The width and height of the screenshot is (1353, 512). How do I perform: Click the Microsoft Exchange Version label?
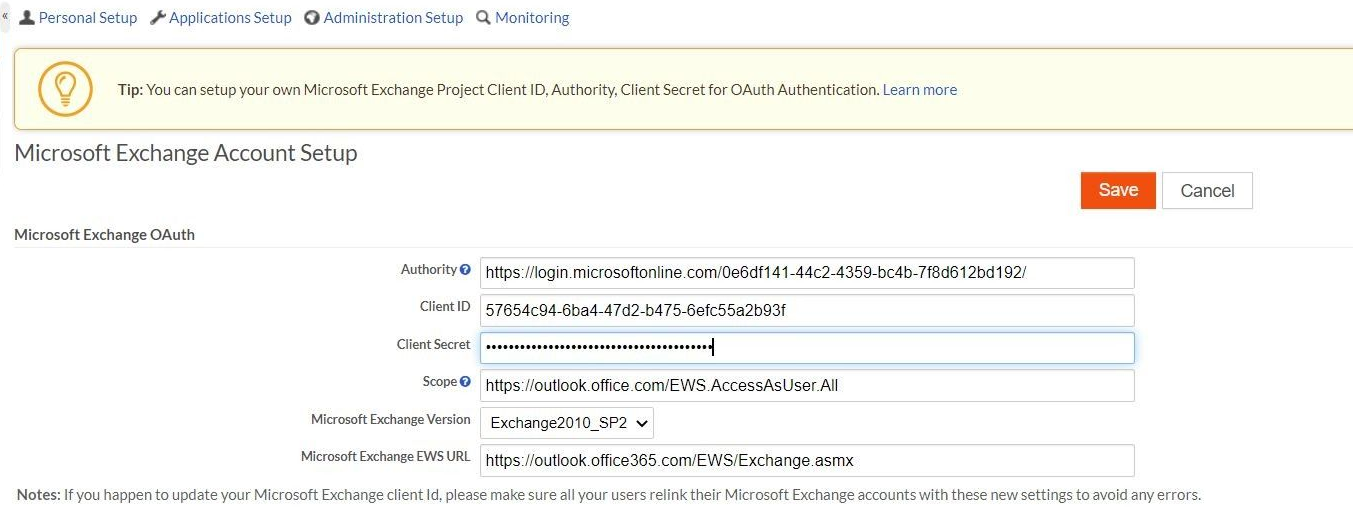coord(391,419)
